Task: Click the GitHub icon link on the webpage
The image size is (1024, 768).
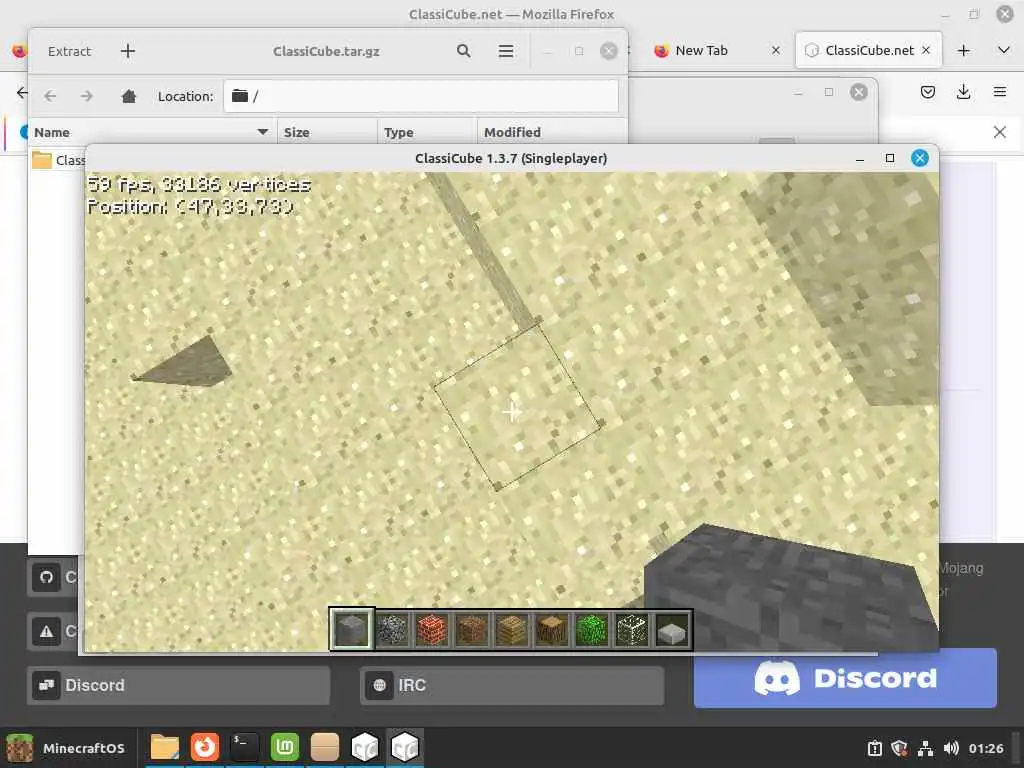Action: point(46,577)
